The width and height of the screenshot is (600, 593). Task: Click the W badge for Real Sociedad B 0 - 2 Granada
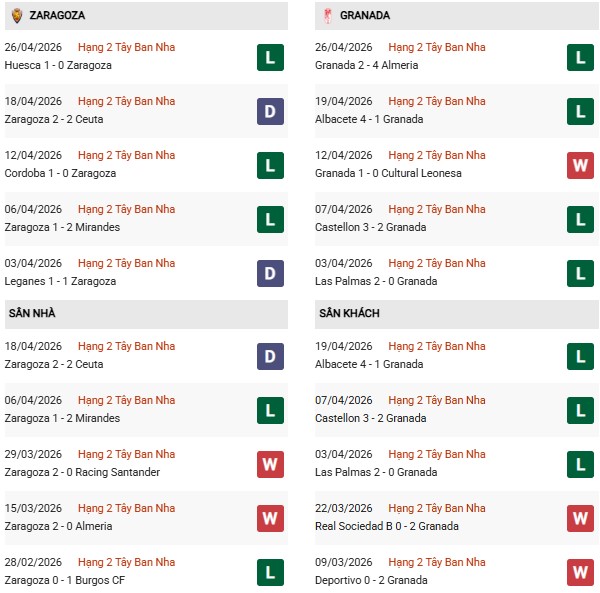[580, 518]
